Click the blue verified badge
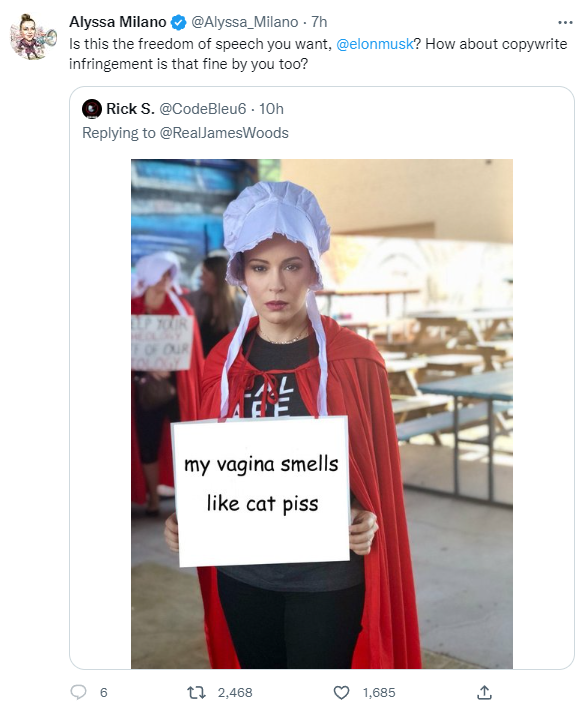The image size is (579, 712). 178,22
